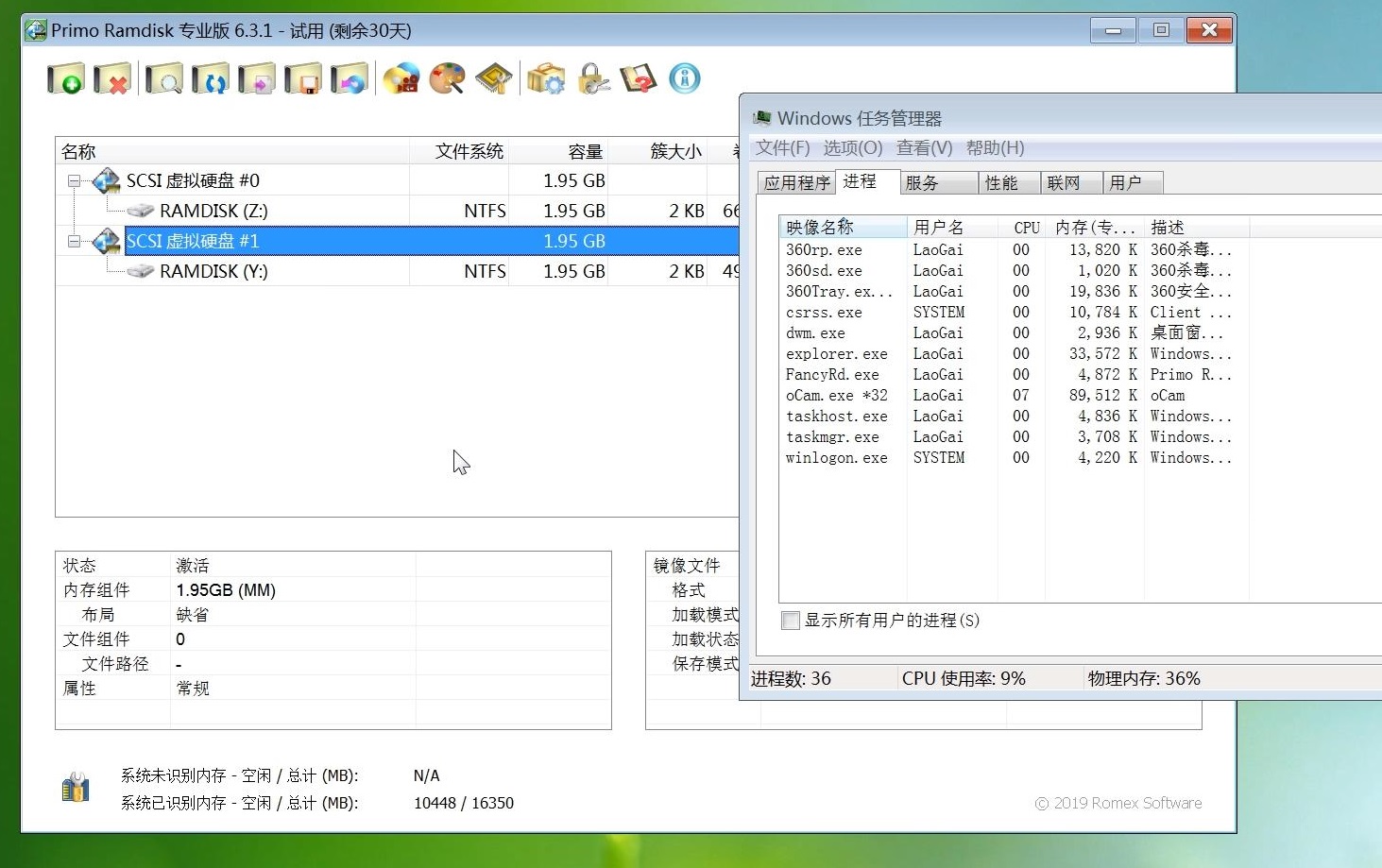Viewport: 1382px width, 868px height.
Task: Click the Refresh disk list icon
Action: pos(211,78)
